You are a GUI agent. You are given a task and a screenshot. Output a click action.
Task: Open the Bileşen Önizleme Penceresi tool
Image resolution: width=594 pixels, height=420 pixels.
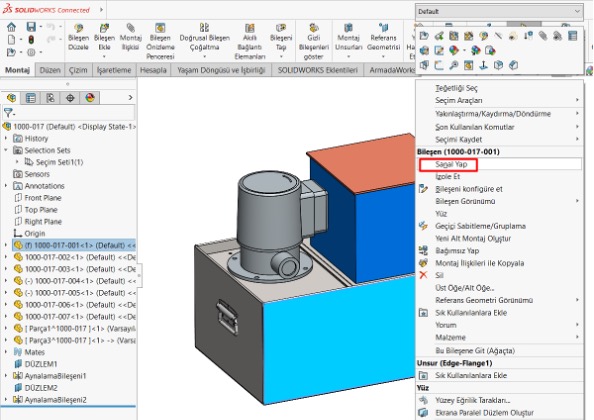pos(160,41)
